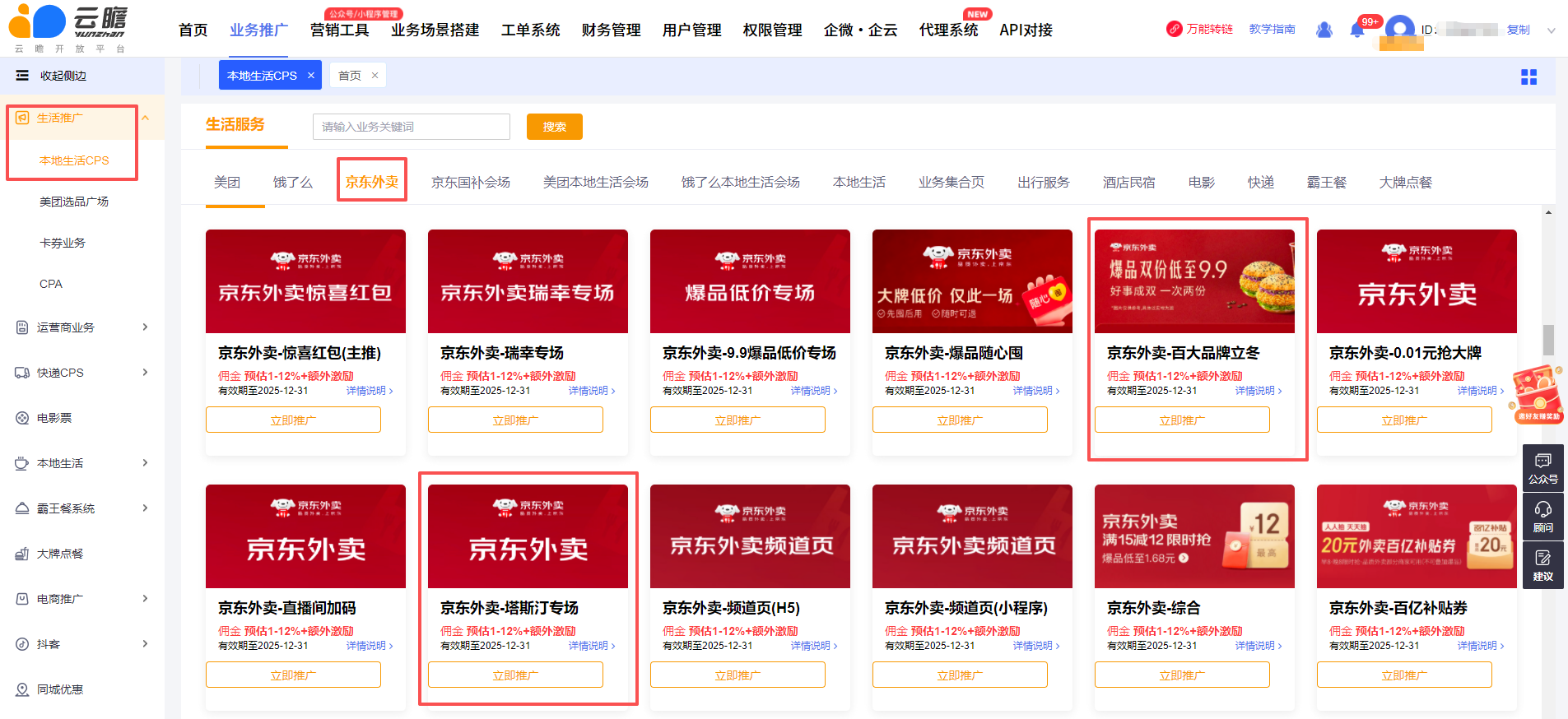Collapse the 生活推广 sidebar section
Screen dimensions: 1568x719
pyautogui.click(x=146, y=118)
